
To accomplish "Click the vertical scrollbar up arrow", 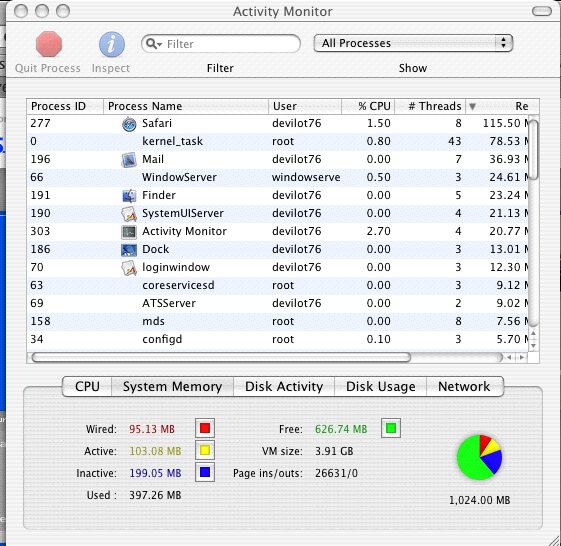I will point(533,333).
